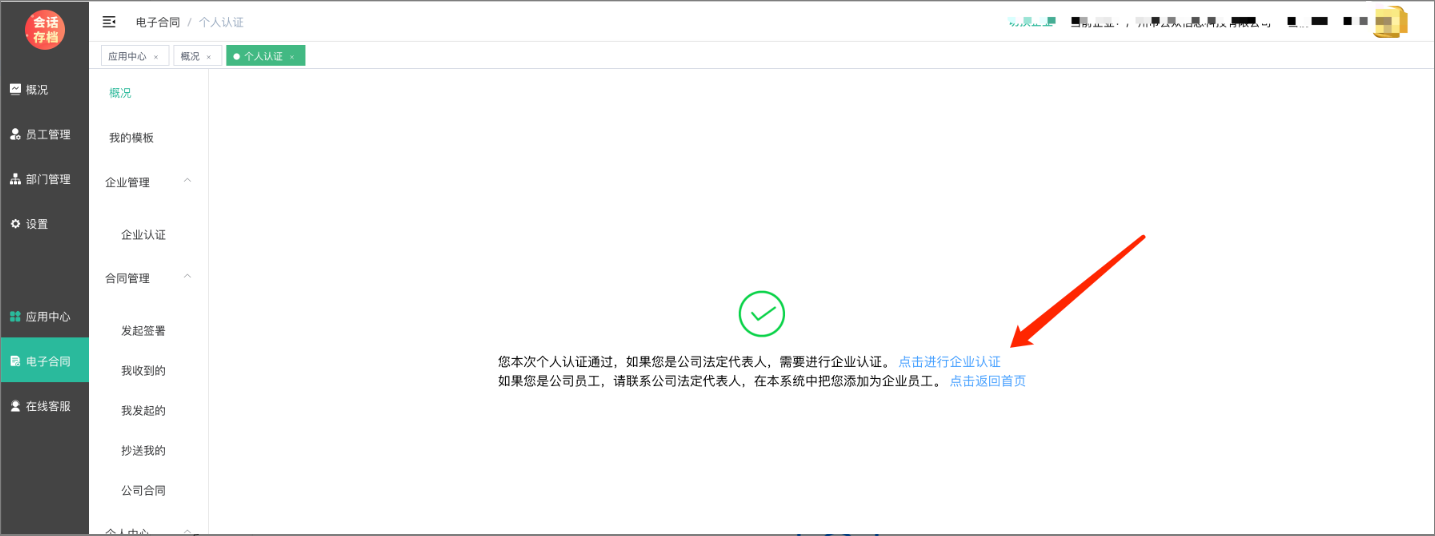Open 应用中心 in the sidebar
Screen dimensions: 1435x536
click(x=47, y=316)
